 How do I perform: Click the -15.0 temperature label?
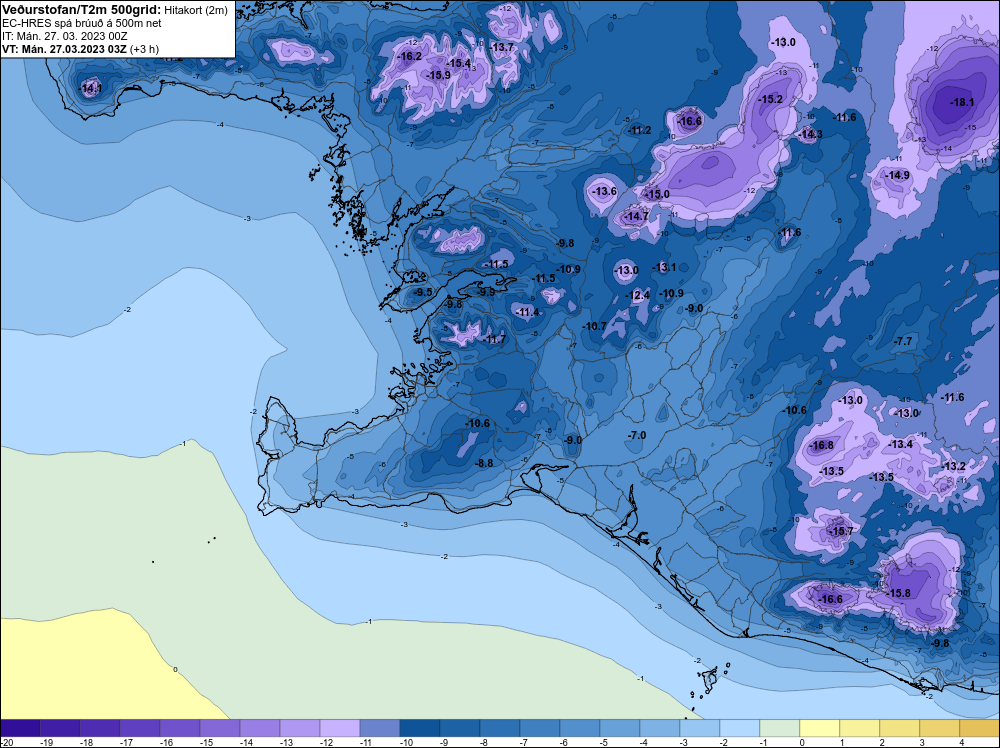pyautogui.click(x=657, y=194)
